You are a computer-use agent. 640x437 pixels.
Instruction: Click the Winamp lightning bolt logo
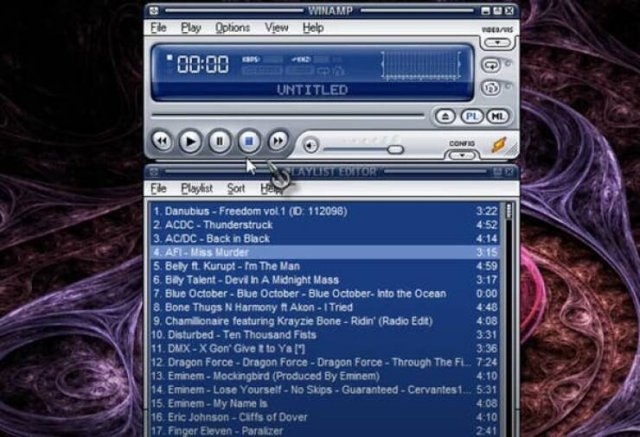(499, 145)
